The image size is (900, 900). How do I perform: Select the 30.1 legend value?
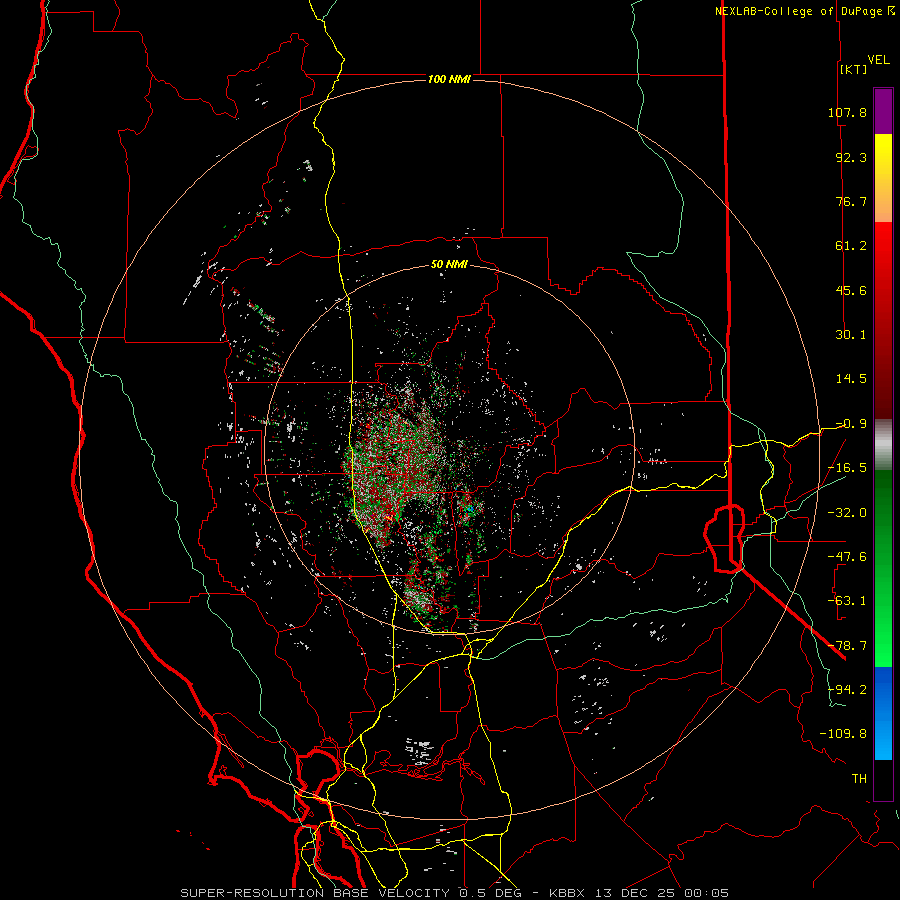[851, 335]
